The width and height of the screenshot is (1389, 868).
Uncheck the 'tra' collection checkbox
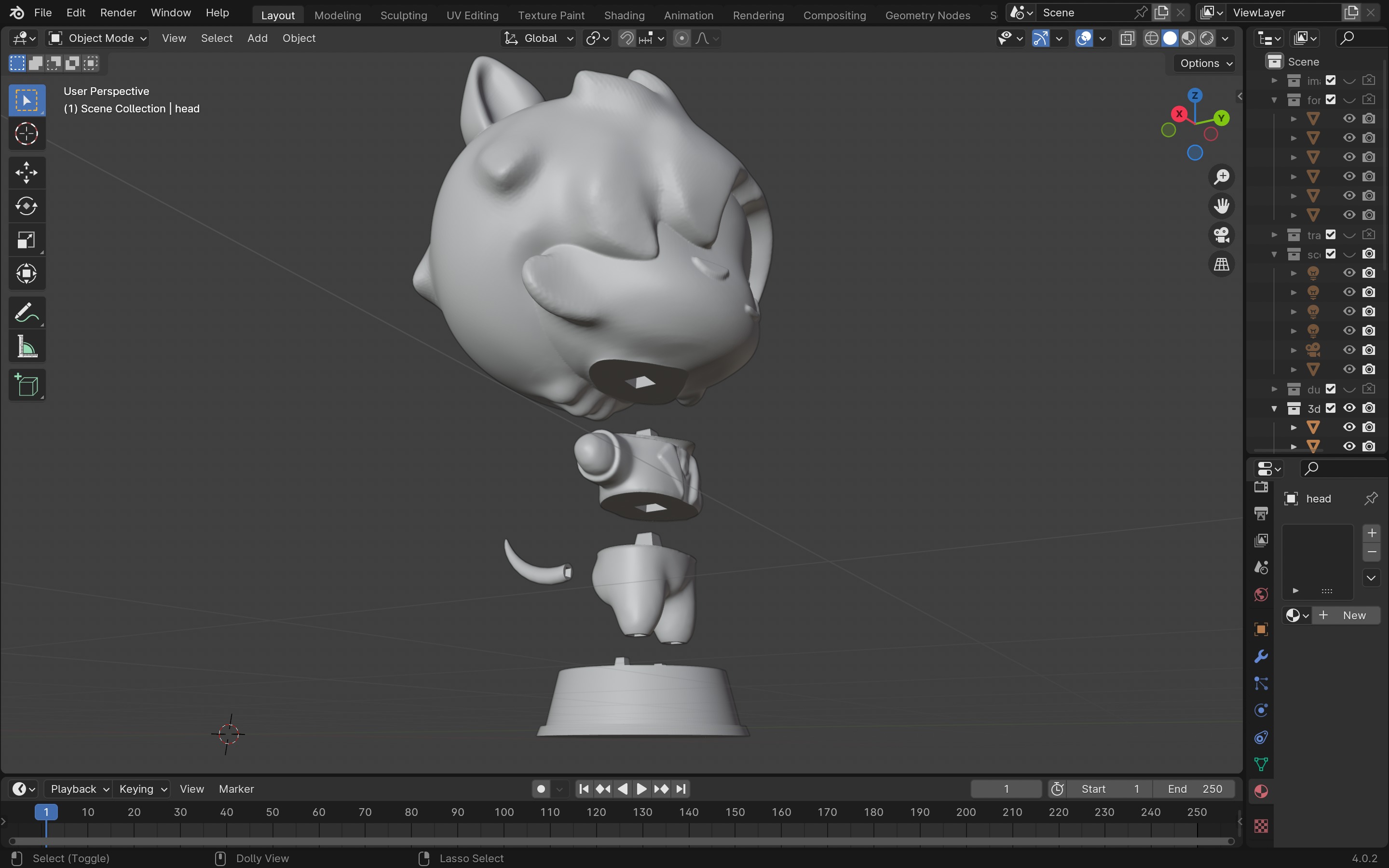coord(1331,235)
